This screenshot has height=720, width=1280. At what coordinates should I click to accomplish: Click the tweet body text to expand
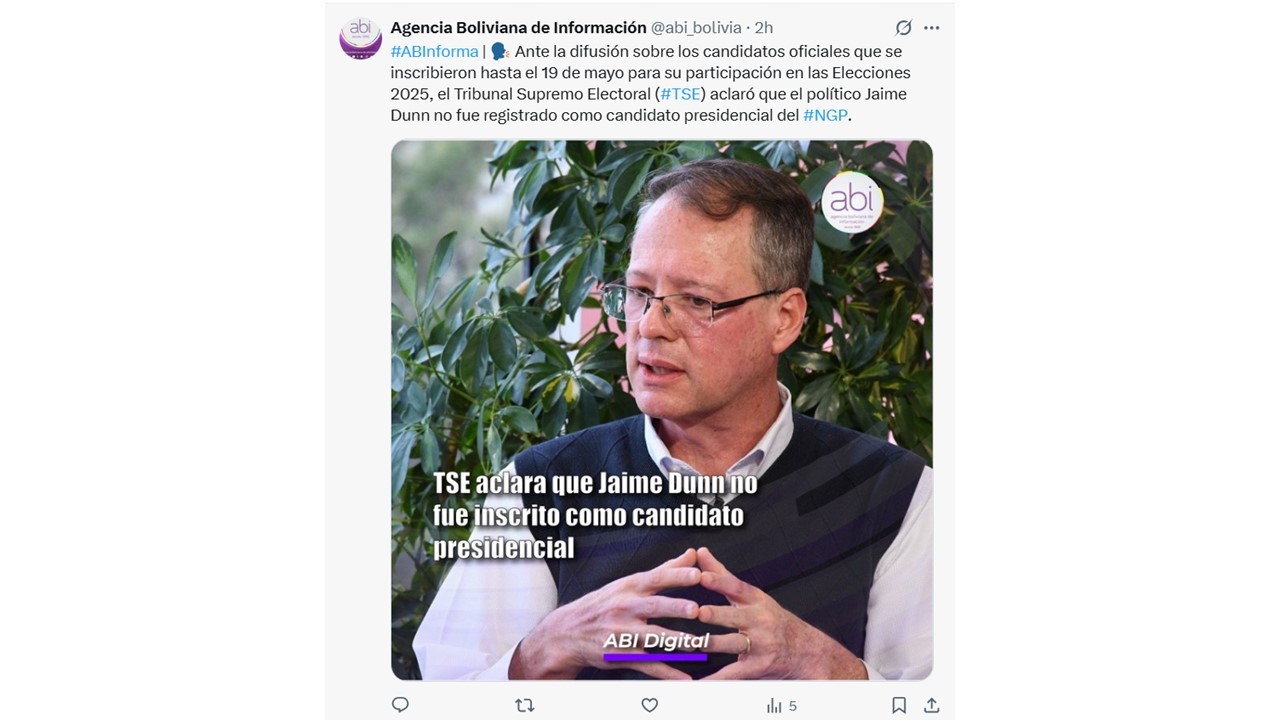(650, 83)
